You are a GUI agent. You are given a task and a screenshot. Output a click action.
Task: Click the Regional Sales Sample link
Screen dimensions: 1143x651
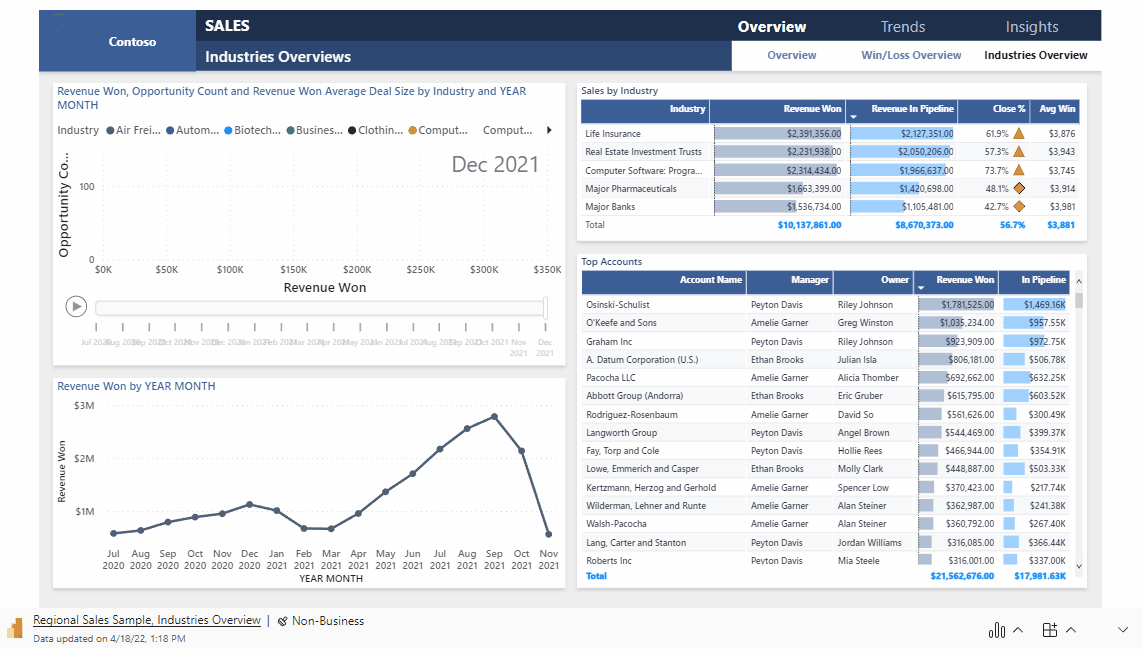tap(146, 620)
